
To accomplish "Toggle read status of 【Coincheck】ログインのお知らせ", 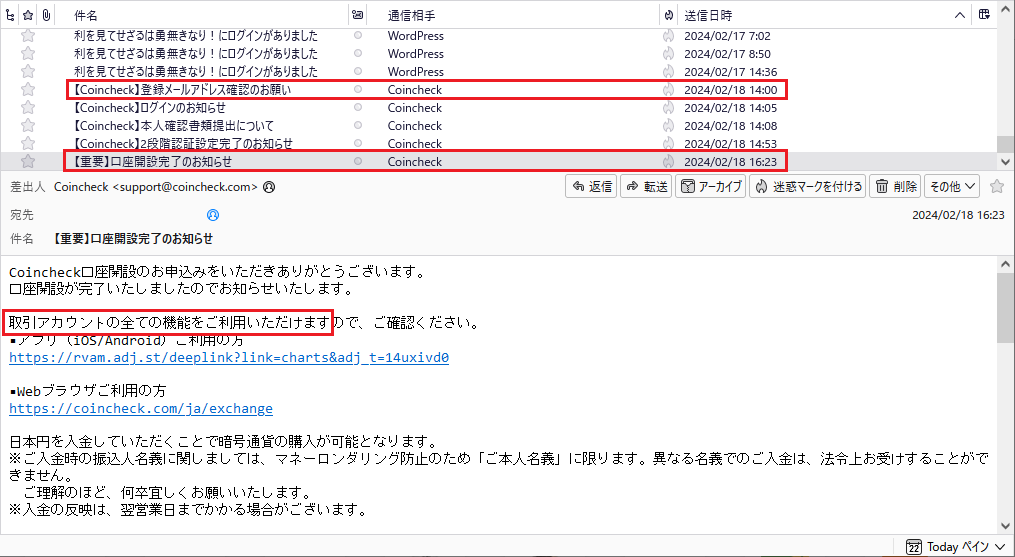I will tap(358, 108).
